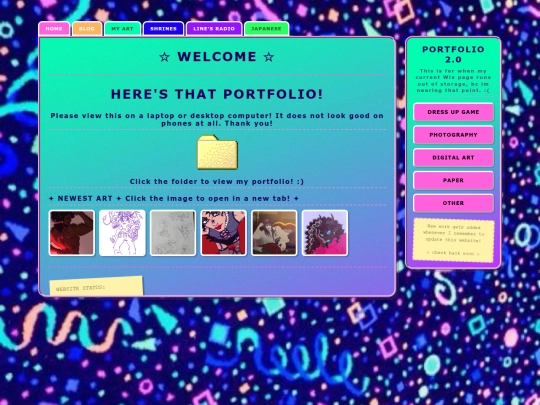Open the JAPANESE tab
540x405 pixels.
[266, 29]
